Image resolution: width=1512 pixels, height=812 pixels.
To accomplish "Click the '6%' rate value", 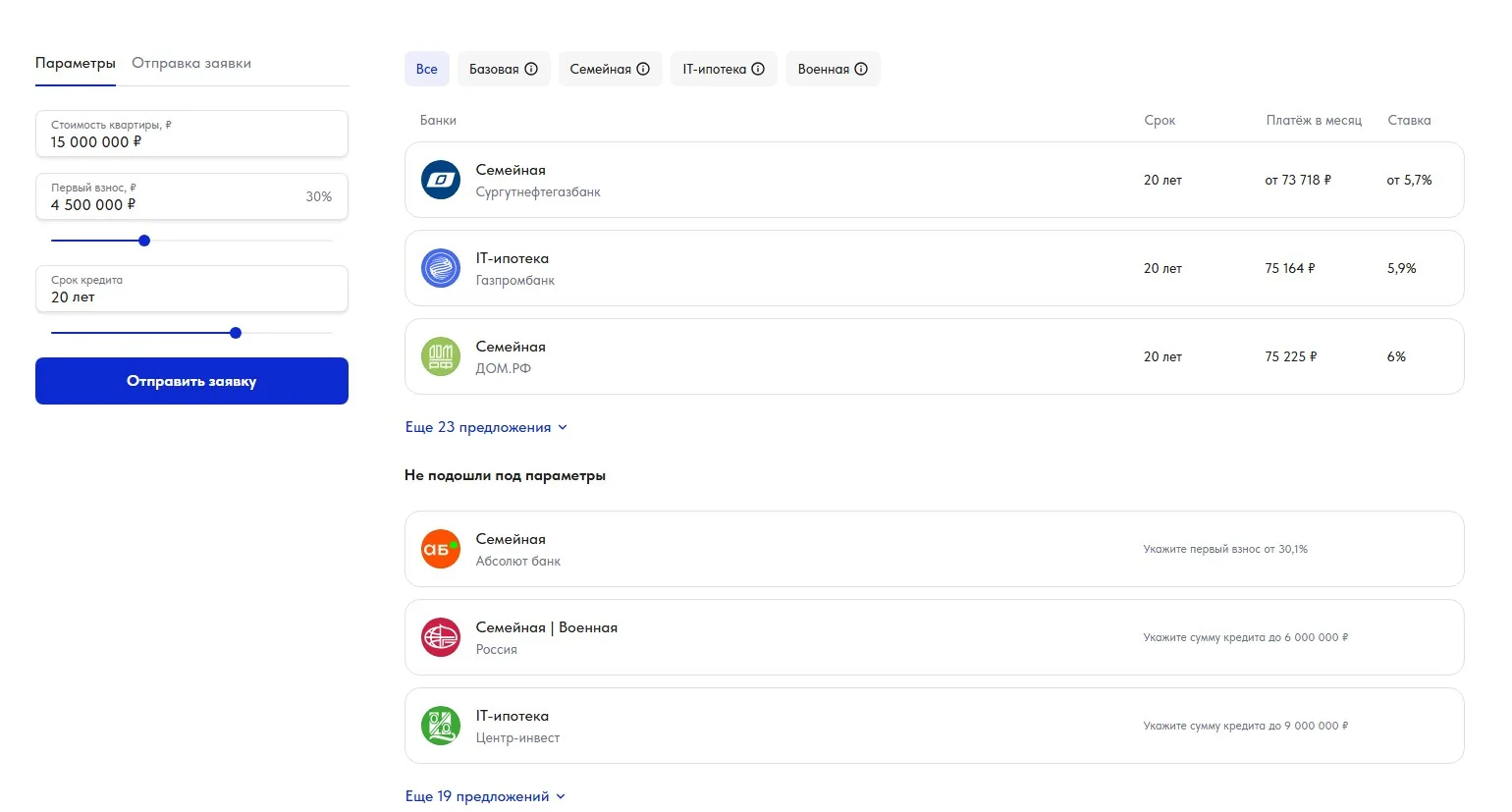I will point(1396,356).
